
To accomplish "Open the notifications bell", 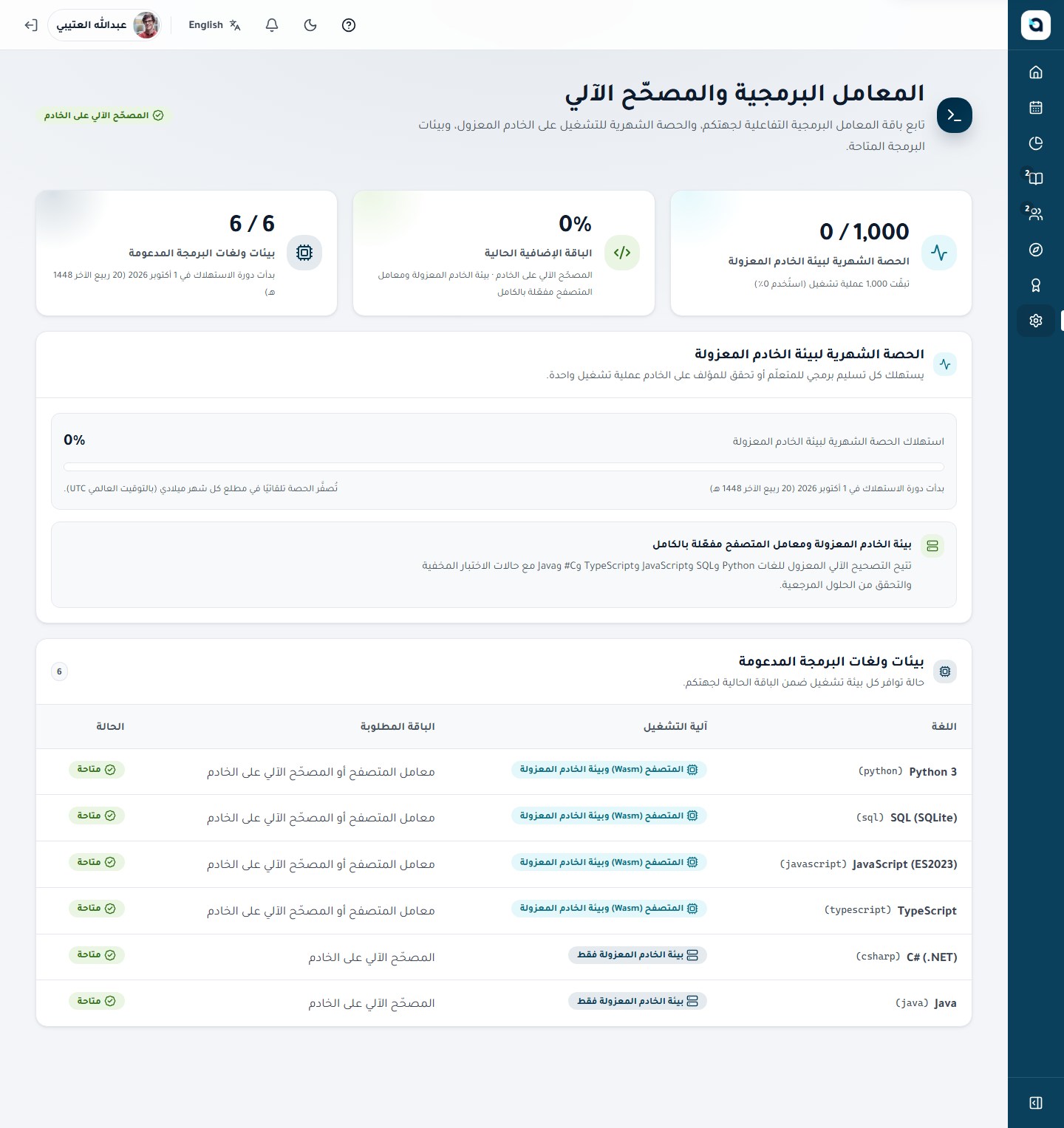I will point(272,25).
